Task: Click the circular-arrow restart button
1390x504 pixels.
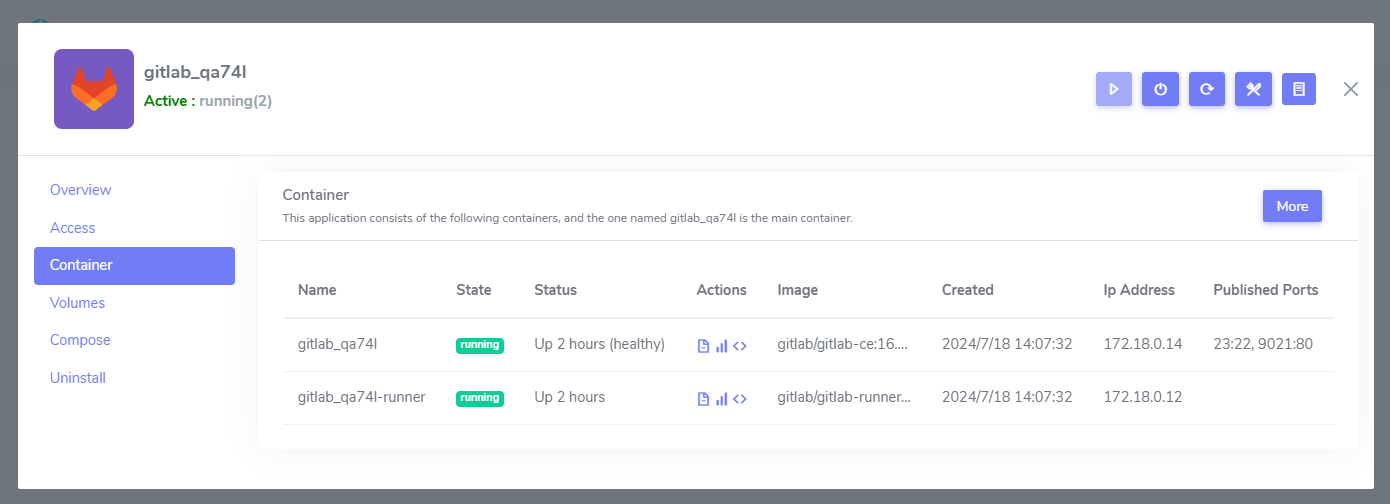Action: point(1206,89)
